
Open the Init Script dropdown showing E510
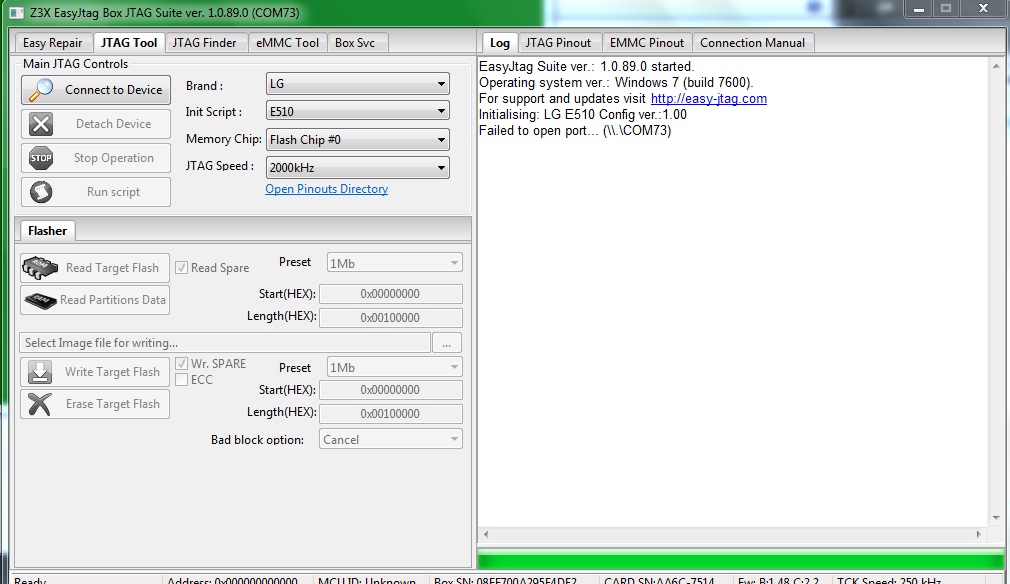coord(357,111)
